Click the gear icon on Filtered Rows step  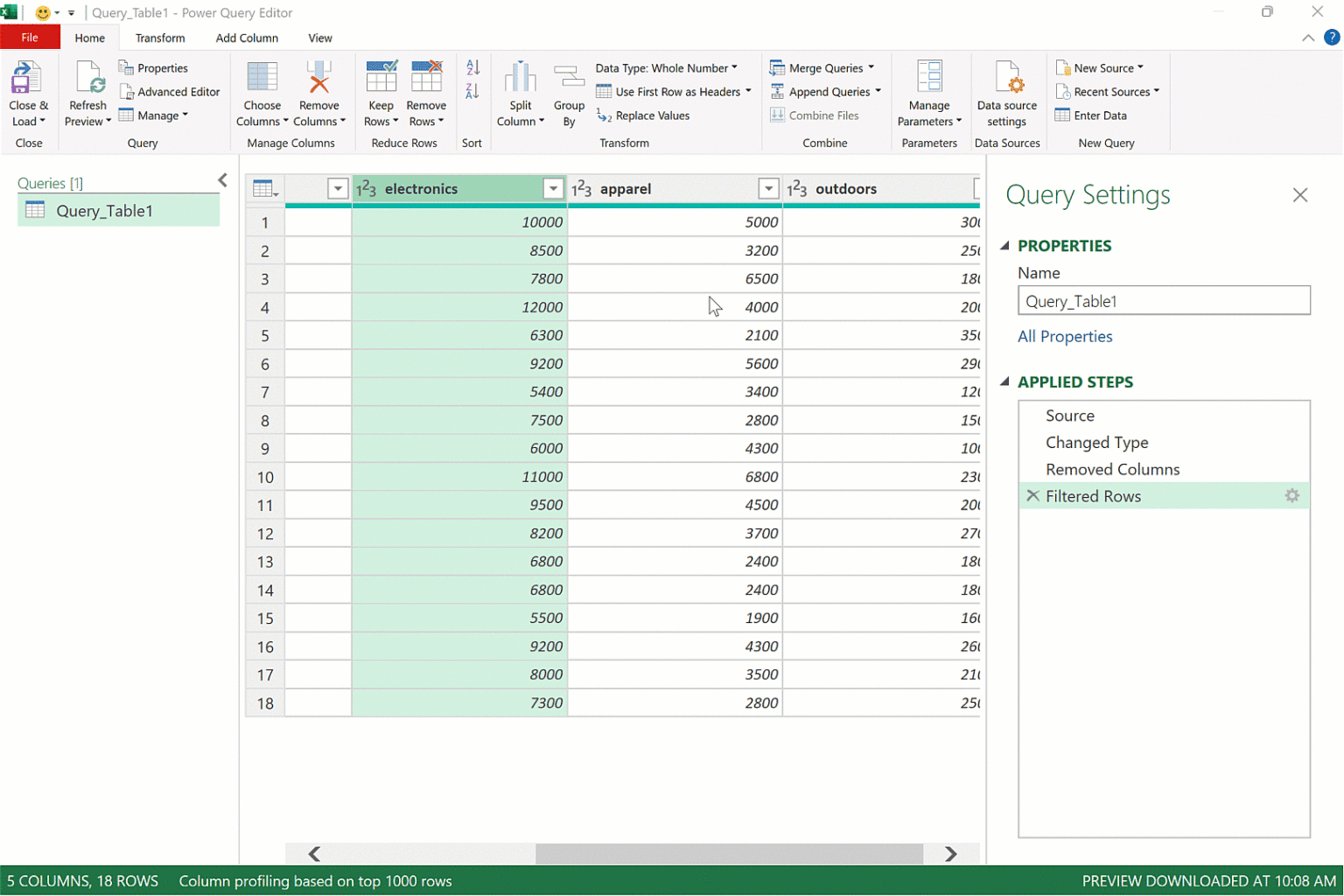click(1291, 496)
